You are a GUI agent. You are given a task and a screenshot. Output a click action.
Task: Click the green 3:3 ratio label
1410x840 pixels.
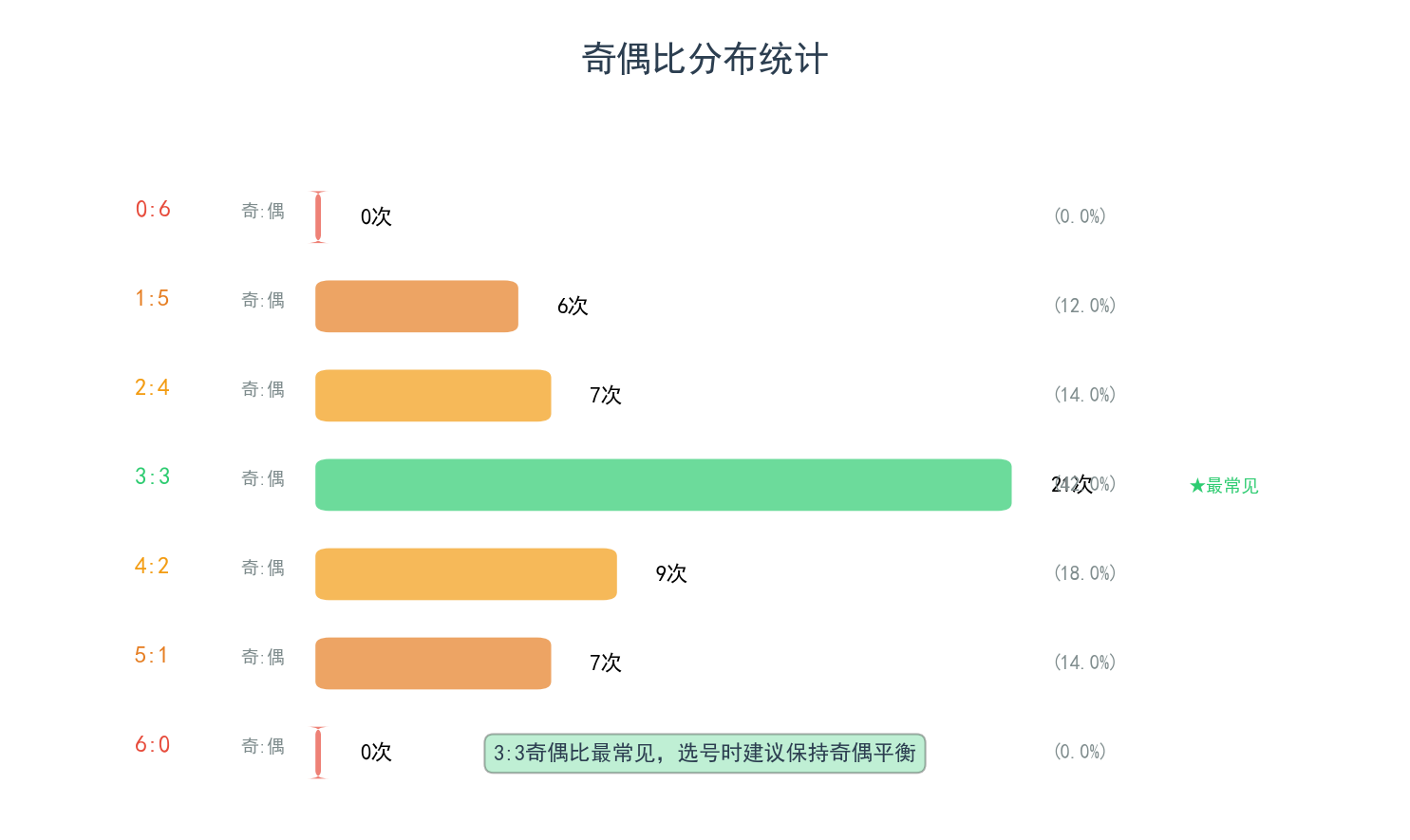tap(153, 476)
